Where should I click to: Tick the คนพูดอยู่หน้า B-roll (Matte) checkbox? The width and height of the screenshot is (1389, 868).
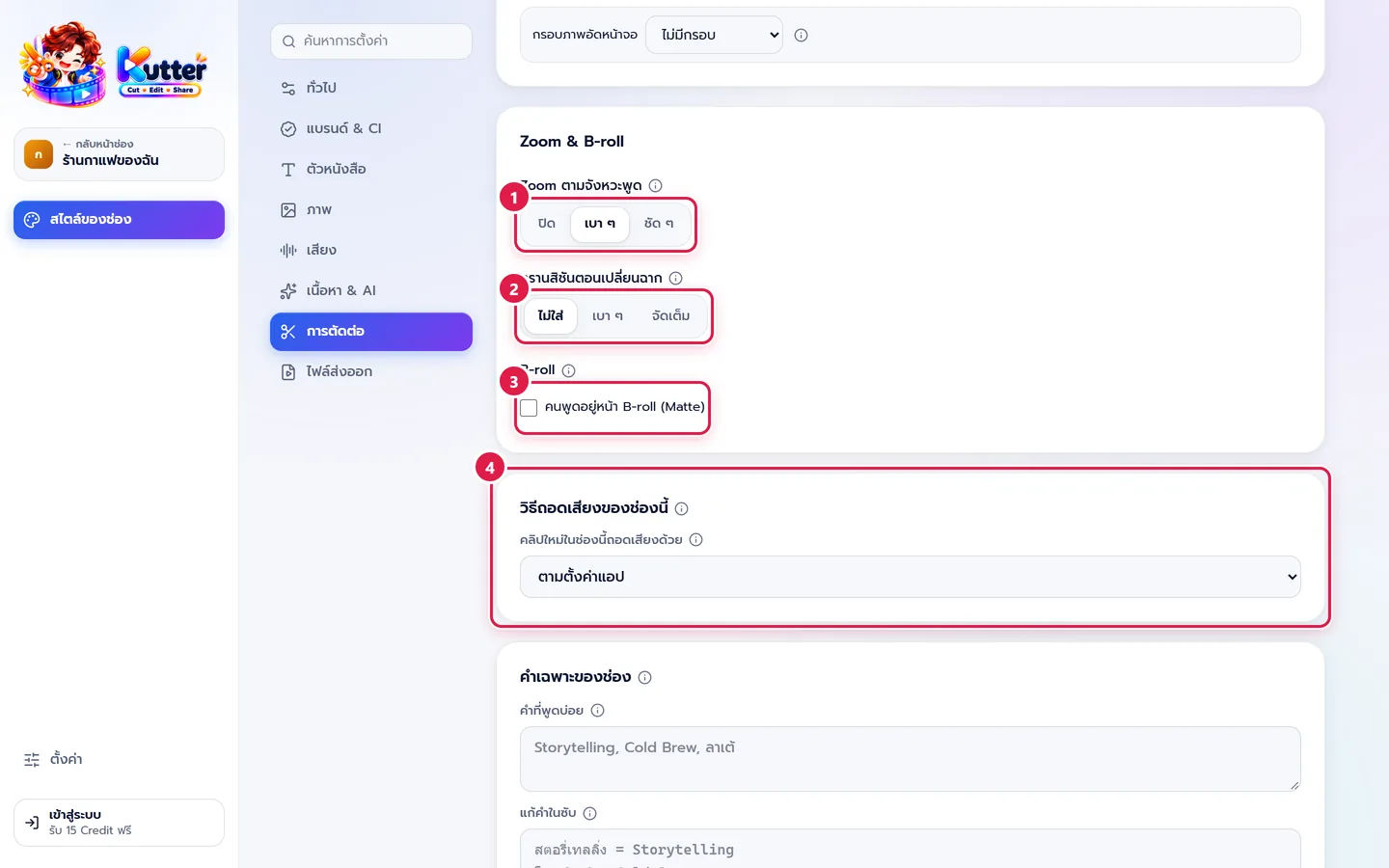pos(529,408)
